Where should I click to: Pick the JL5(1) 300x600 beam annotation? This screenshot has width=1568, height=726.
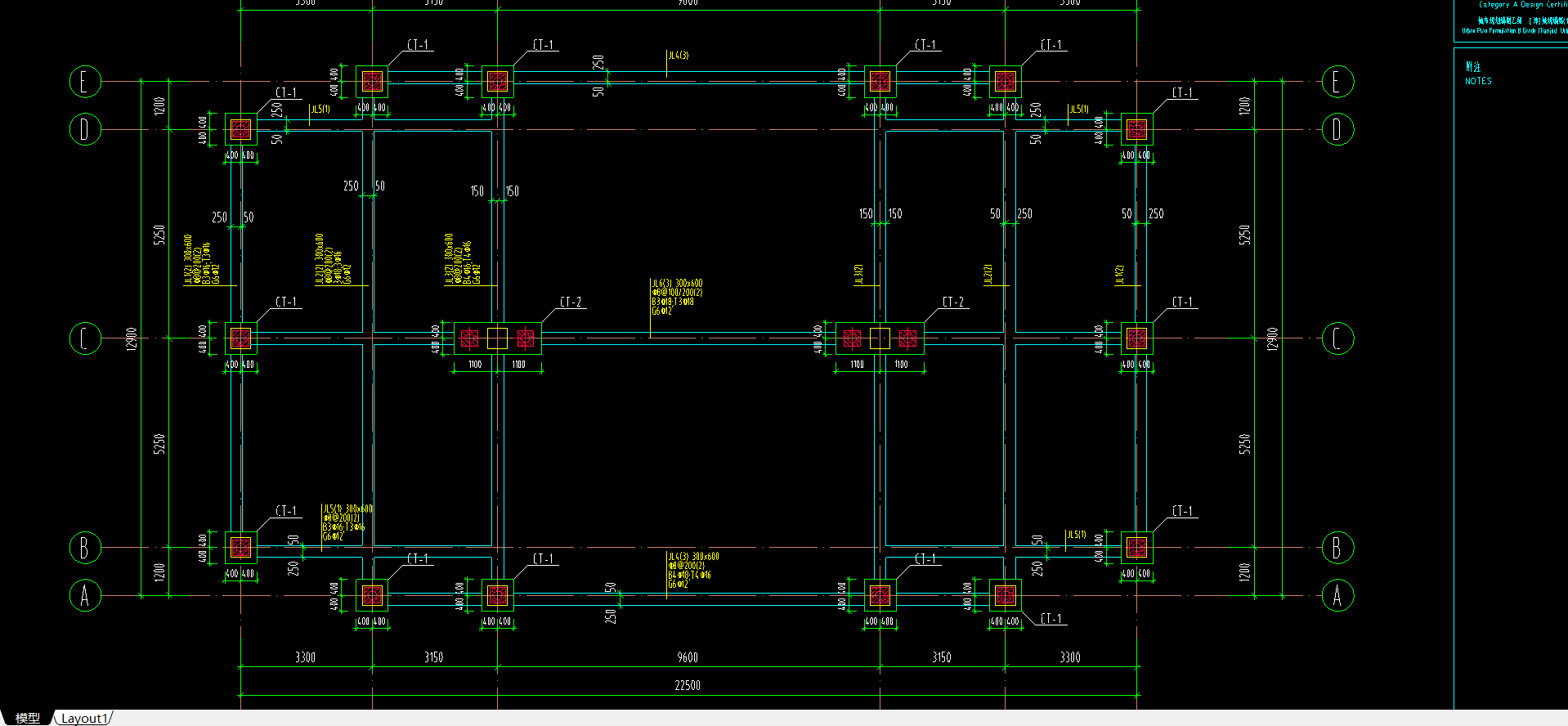(x=347, y=522)
